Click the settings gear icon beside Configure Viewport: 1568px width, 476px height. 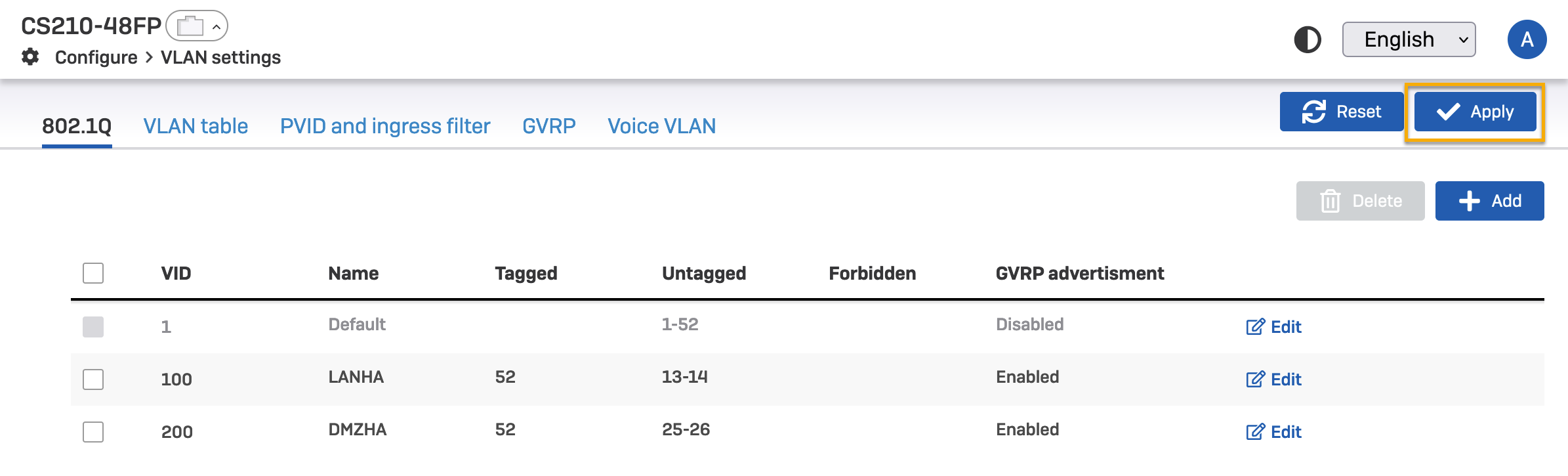click(30, 57)
